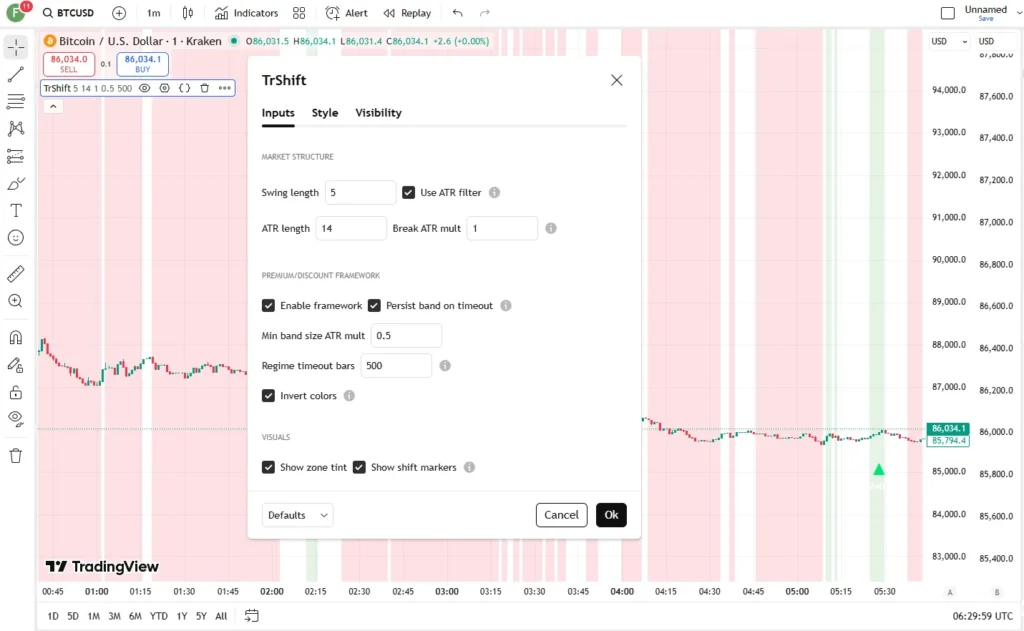Switch to the Visibility tab

[378, 113]
